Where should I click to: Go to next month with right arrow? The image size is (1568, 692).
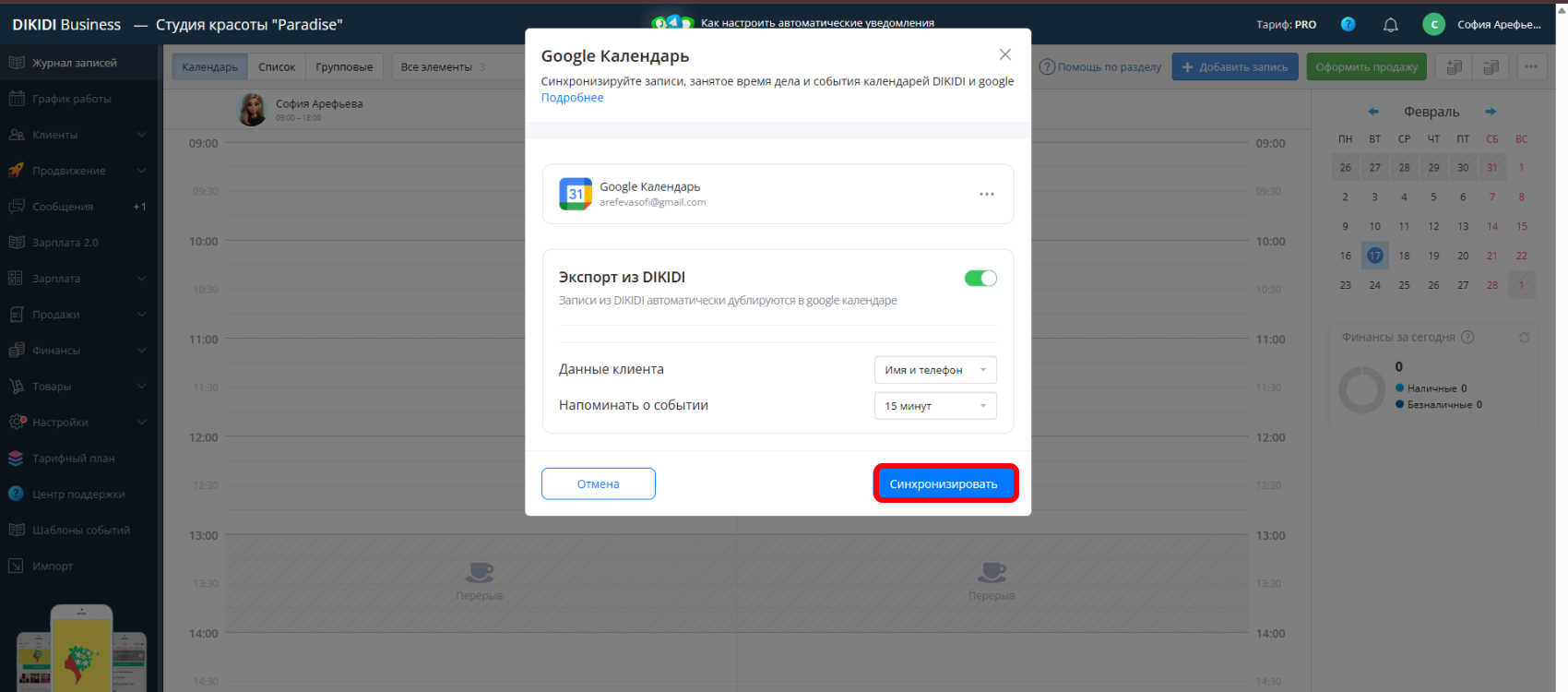coord(1491,112)
